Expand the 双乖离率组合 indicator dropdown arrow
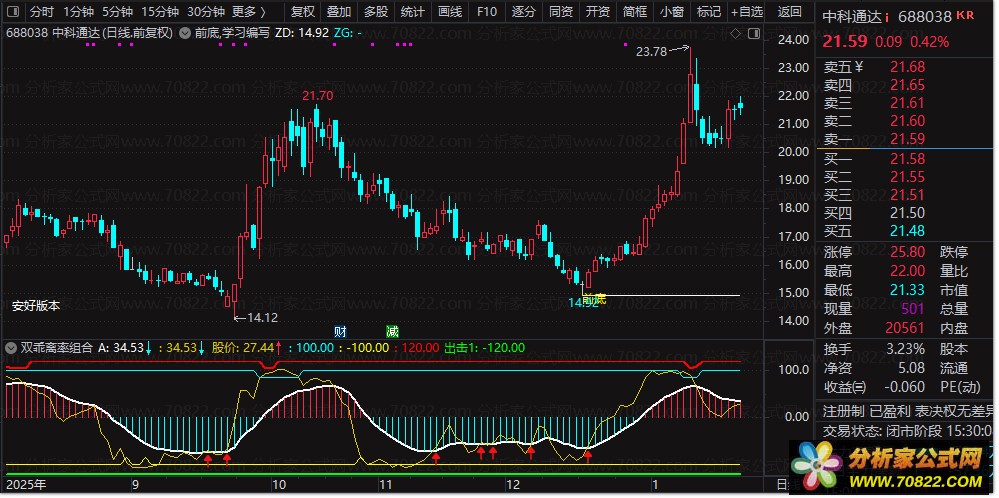Viewport: 999px width, 498px height. click(11, 348)
